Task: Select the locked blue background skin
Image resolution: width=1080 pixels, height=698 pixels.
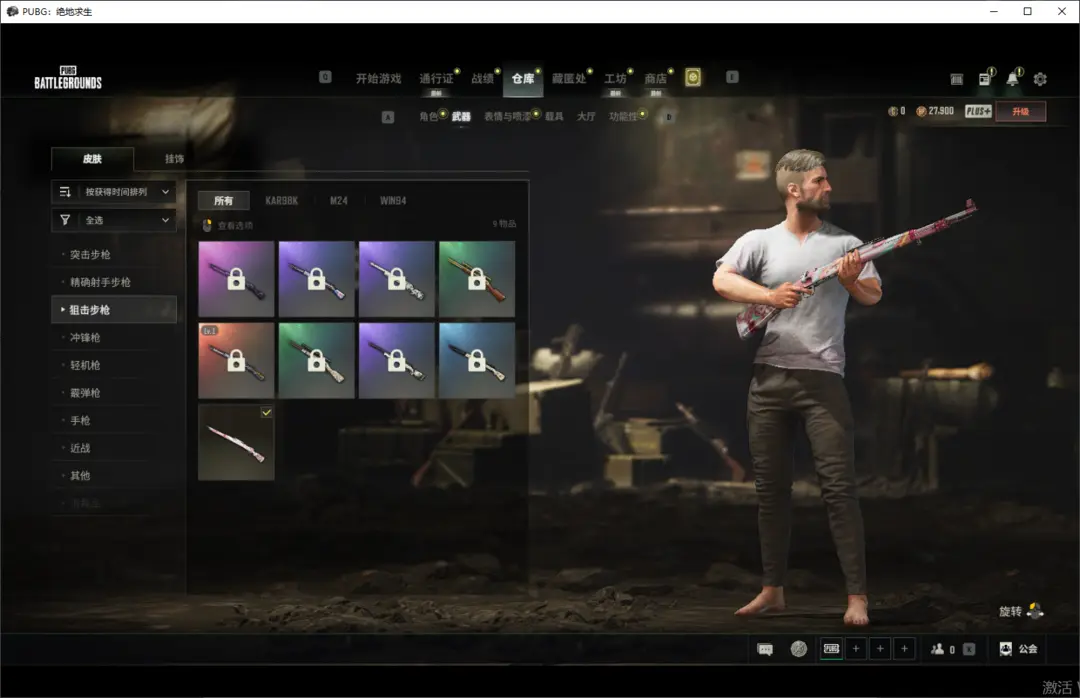Action: tap(477, 360)
